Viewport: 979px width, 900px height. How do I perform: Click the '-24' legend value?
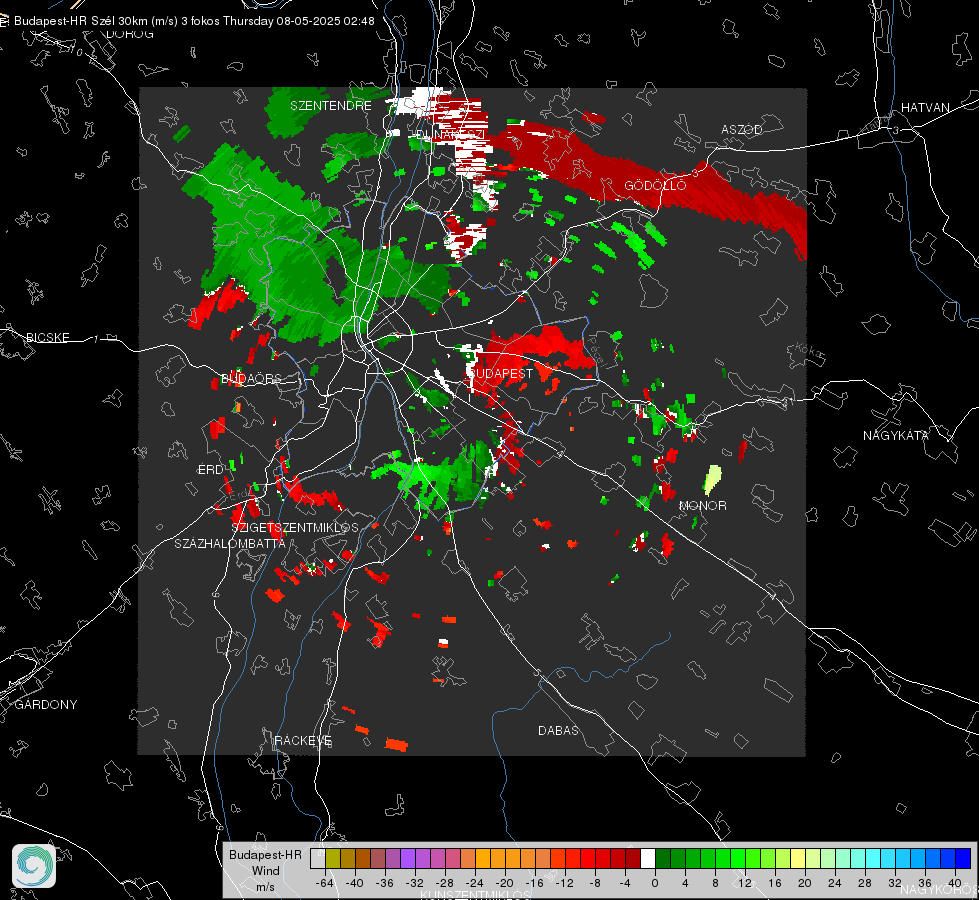[x=475, y=883]
